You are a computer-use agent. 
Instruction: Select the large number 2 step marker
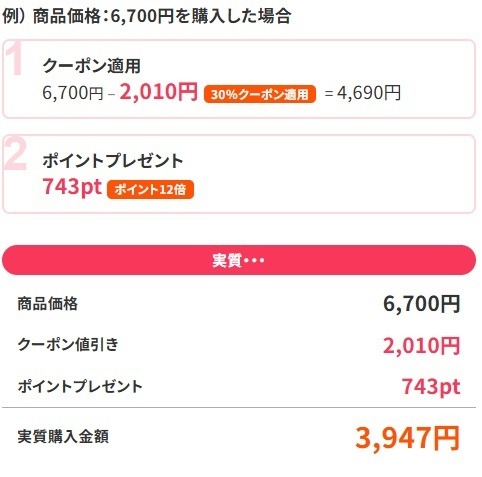pos(15,154)
